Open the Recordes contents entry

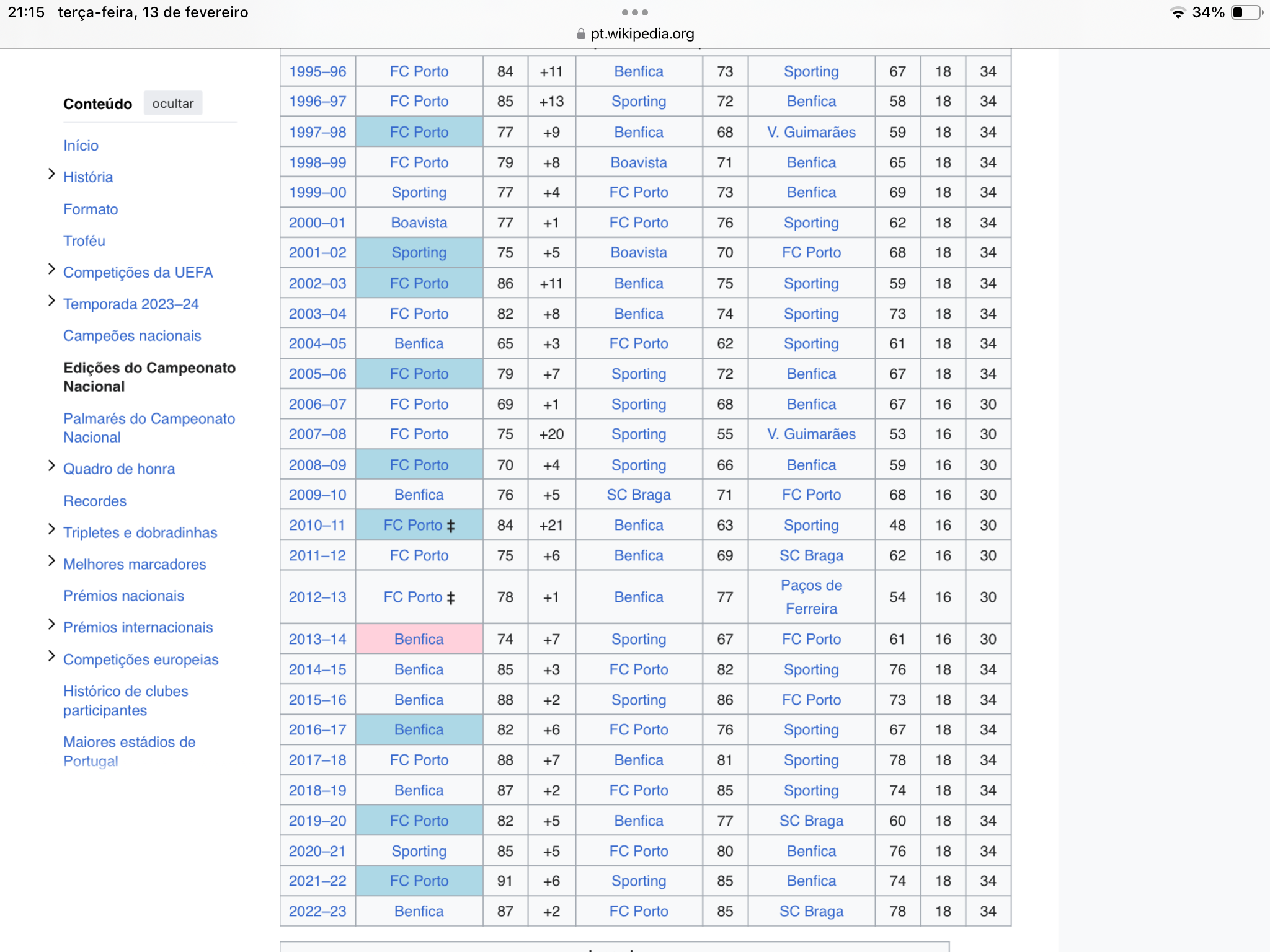(95, 501)
